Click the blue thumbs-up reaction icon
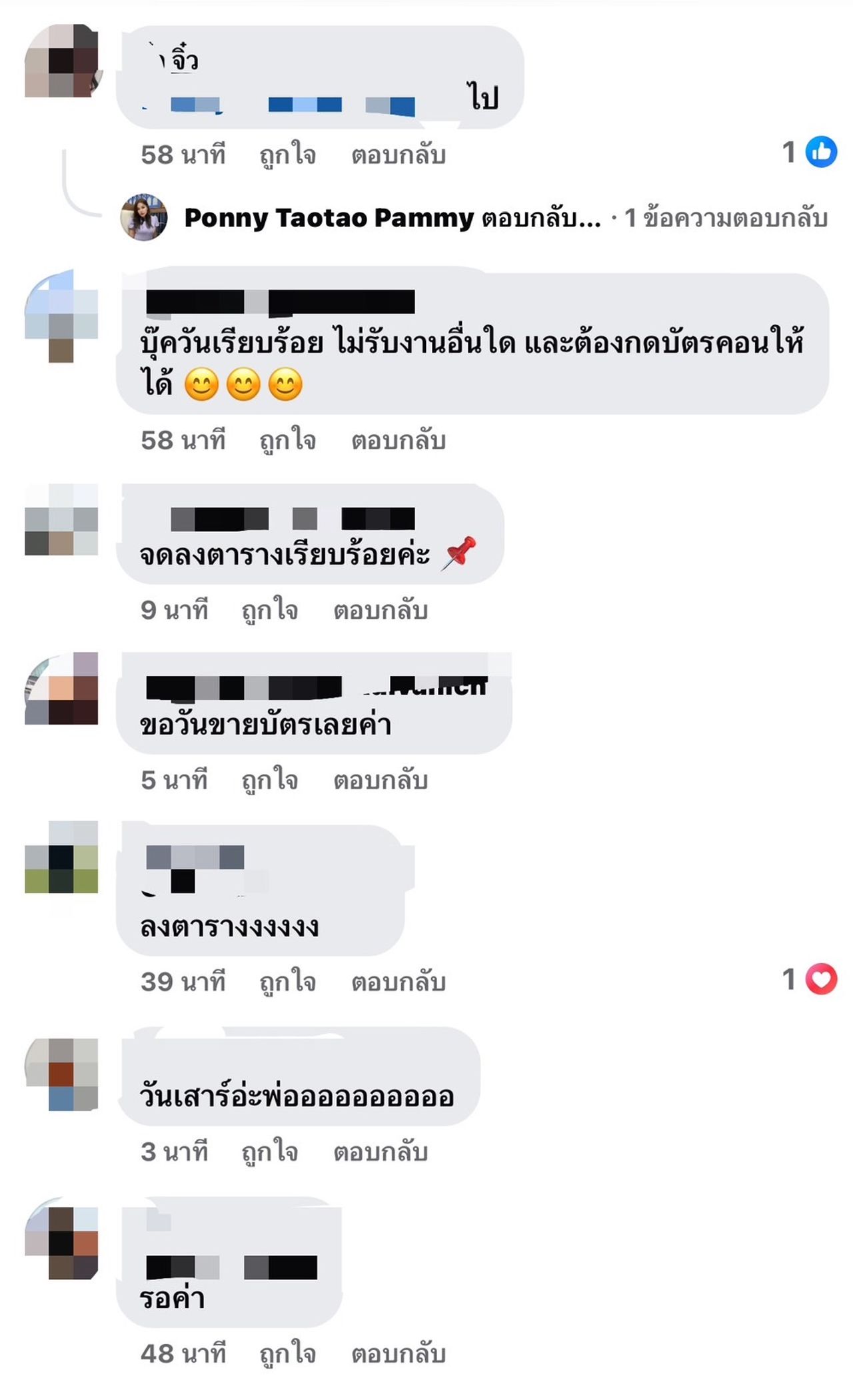Image resolution: width=853 pixels, height=1400 pixels. (821, 152)
